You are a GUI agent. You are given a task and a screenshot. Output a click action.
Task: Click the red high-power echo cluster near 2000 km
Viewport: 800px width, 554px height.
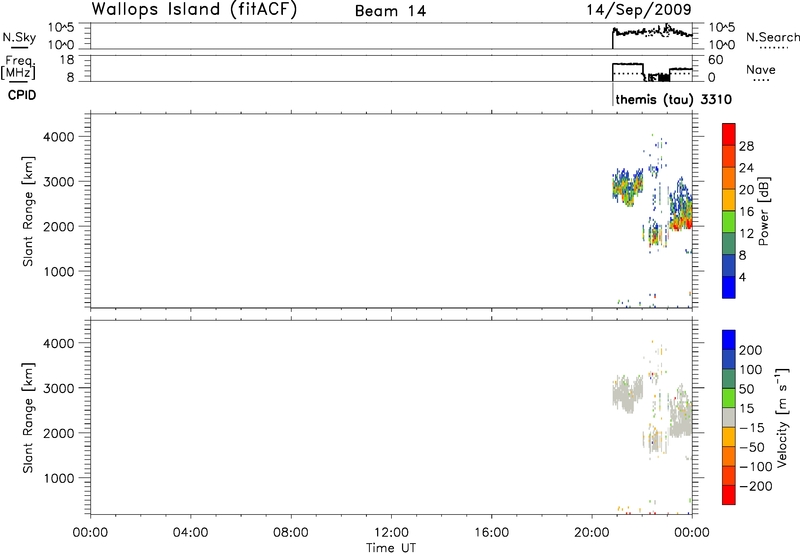coord(681,223)
